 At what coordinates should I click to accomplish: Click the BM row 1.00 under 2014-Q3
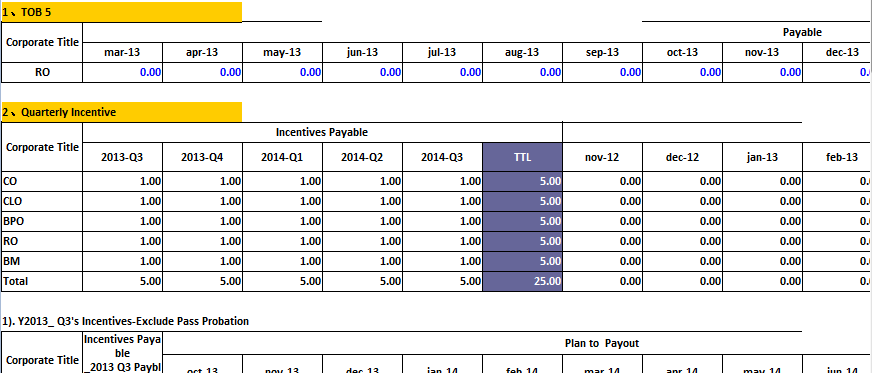tap(443, 261)
